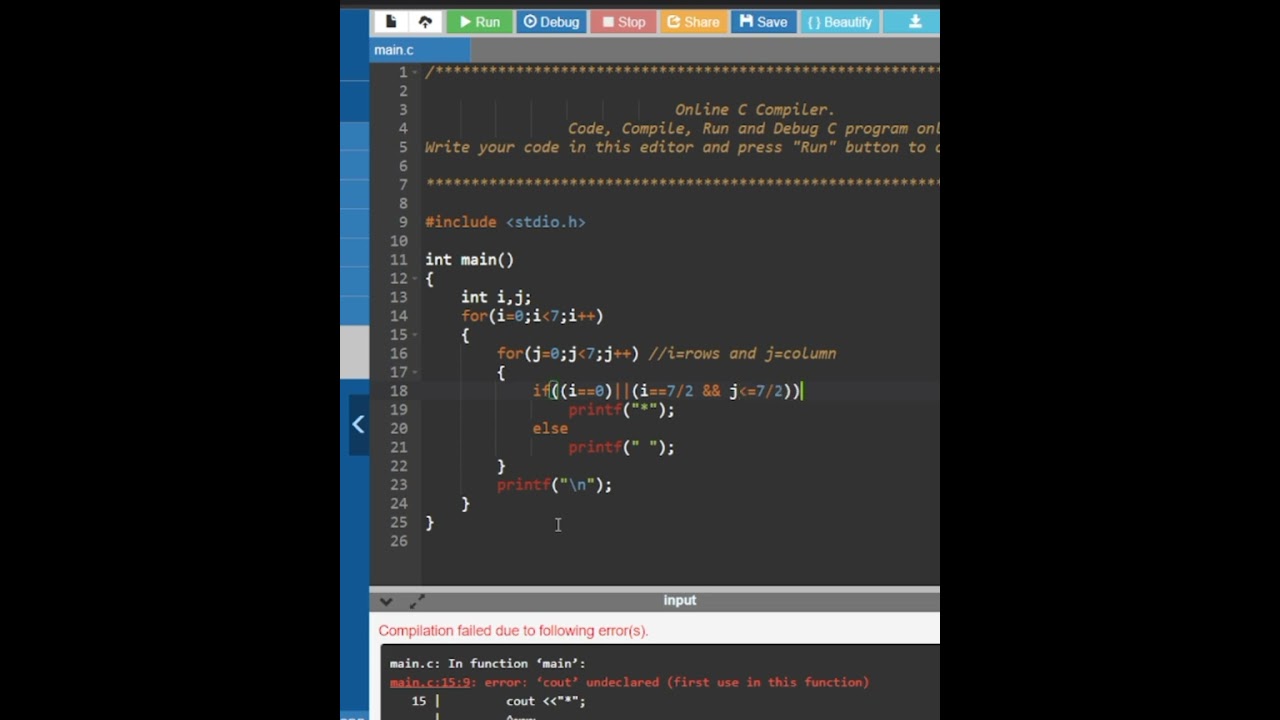The image size is (1280, 720).
Task: Create a new file with the page icon
Action: click(391, 22)
